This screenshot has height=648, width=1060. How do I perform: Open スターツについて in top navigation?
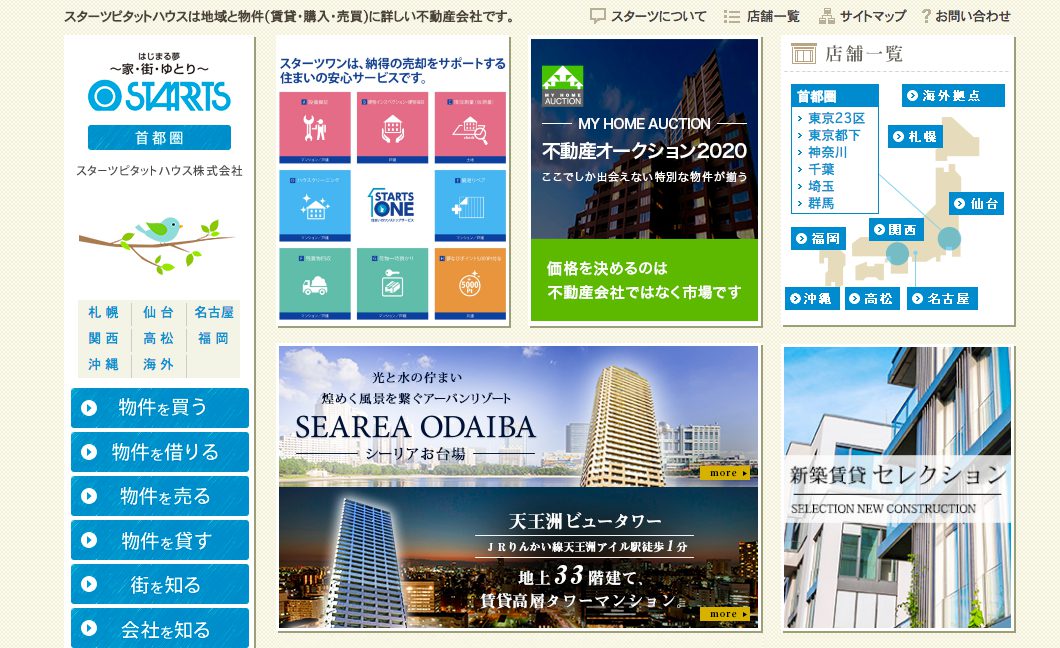648,16
